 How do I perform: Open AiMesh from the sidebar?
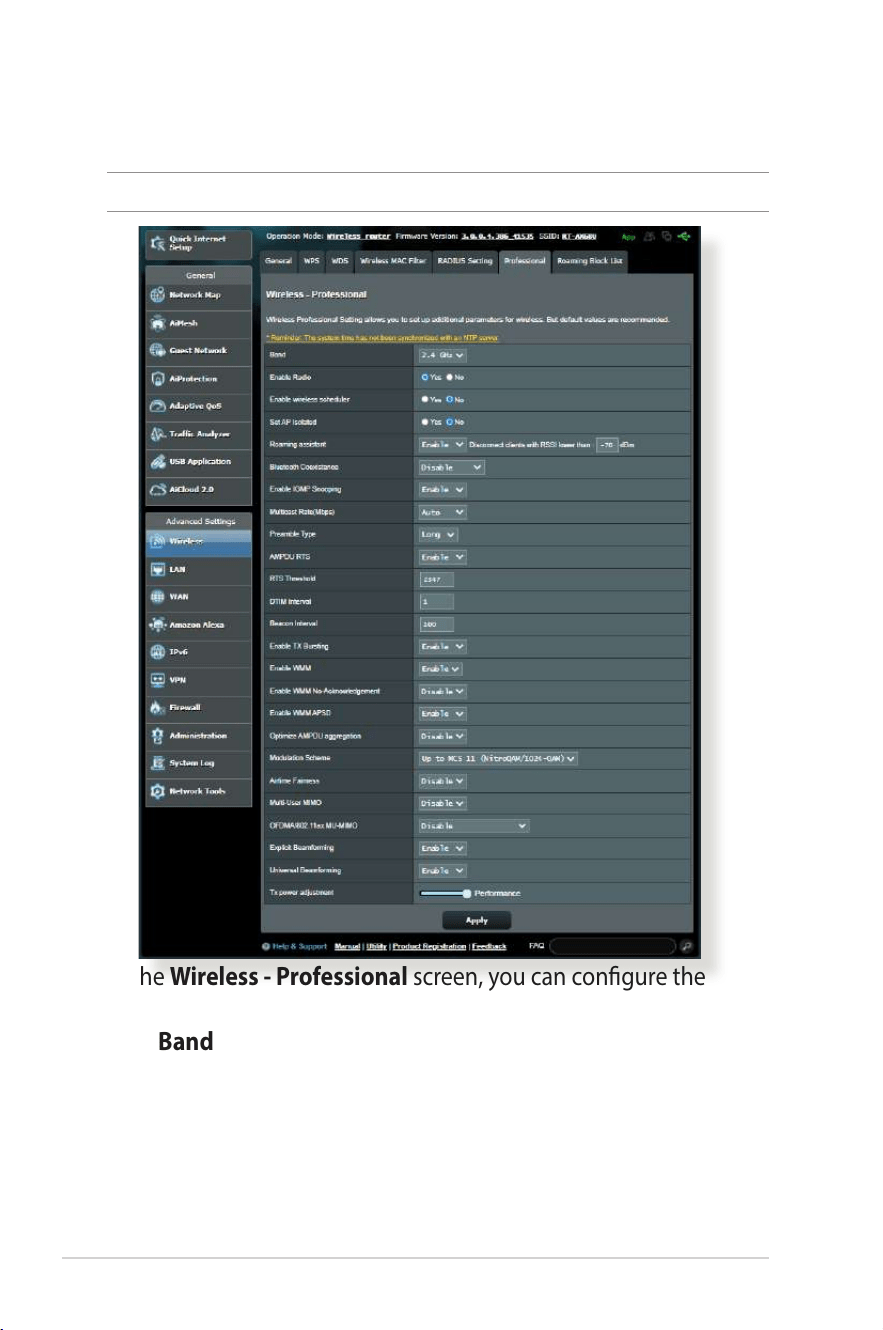157,323
